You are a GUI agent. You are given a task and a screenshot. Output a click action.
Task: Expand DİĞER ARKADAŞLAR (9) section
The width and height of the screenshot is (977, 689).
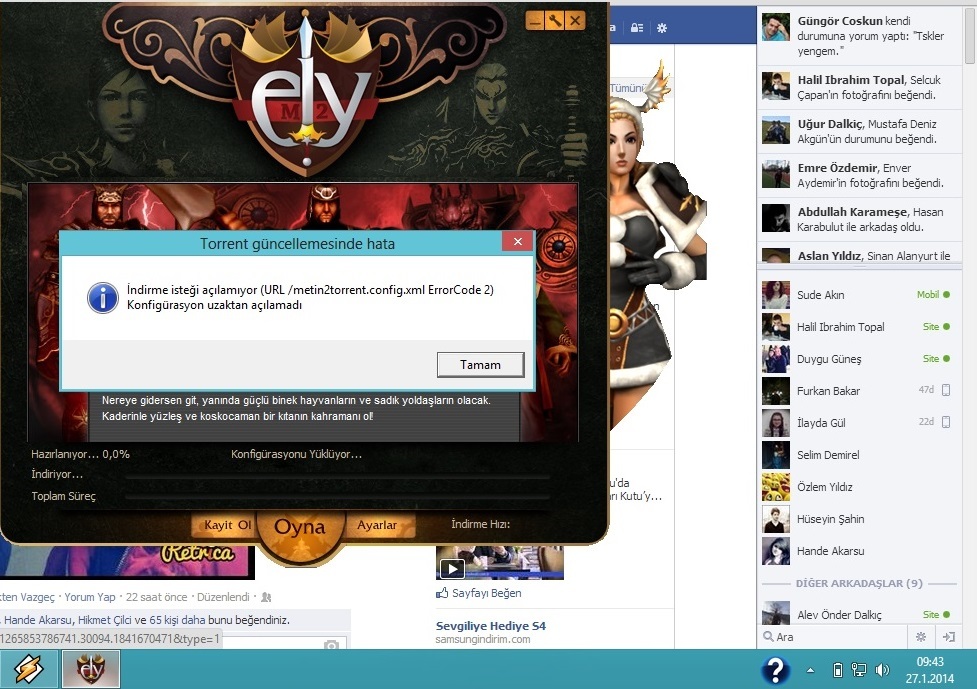pyautogui.click(x=859, y=583)
